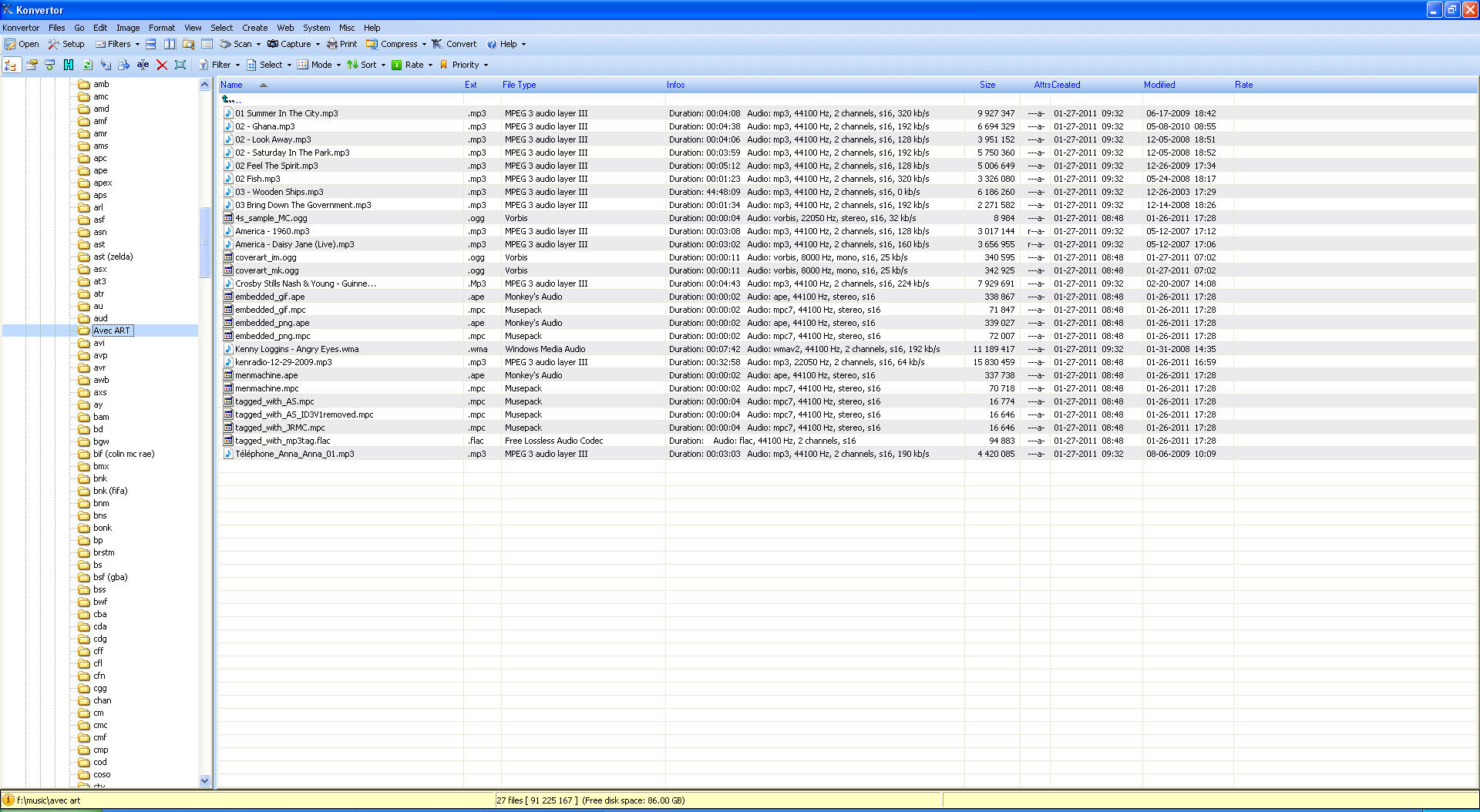This screenshot has width=1480, height=812.
Task: Open the Image menu
Action: 128,28
